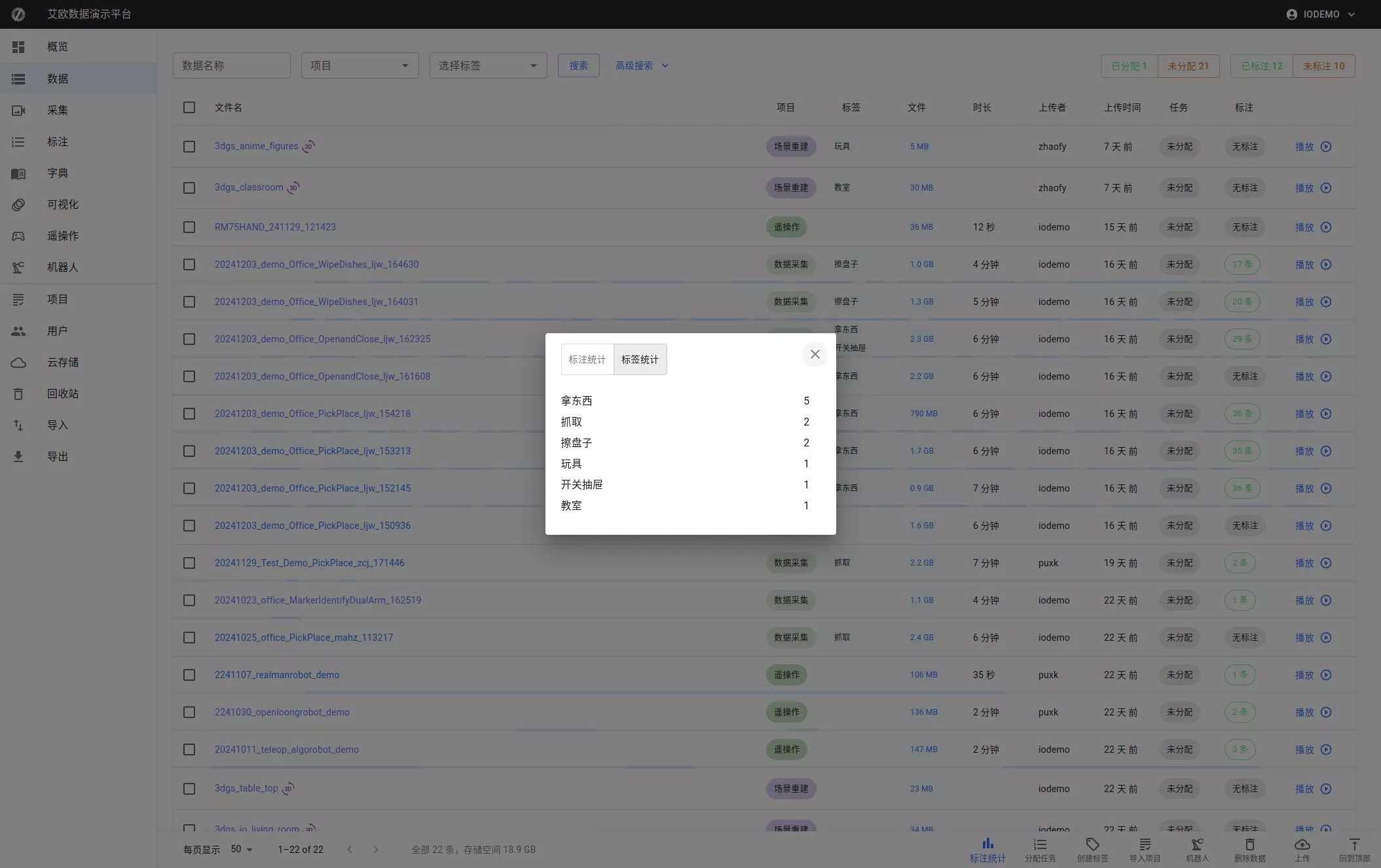Click the 标注统计 bar chart icon
This screenshot has width=1381, height=868.
point(987,844)
